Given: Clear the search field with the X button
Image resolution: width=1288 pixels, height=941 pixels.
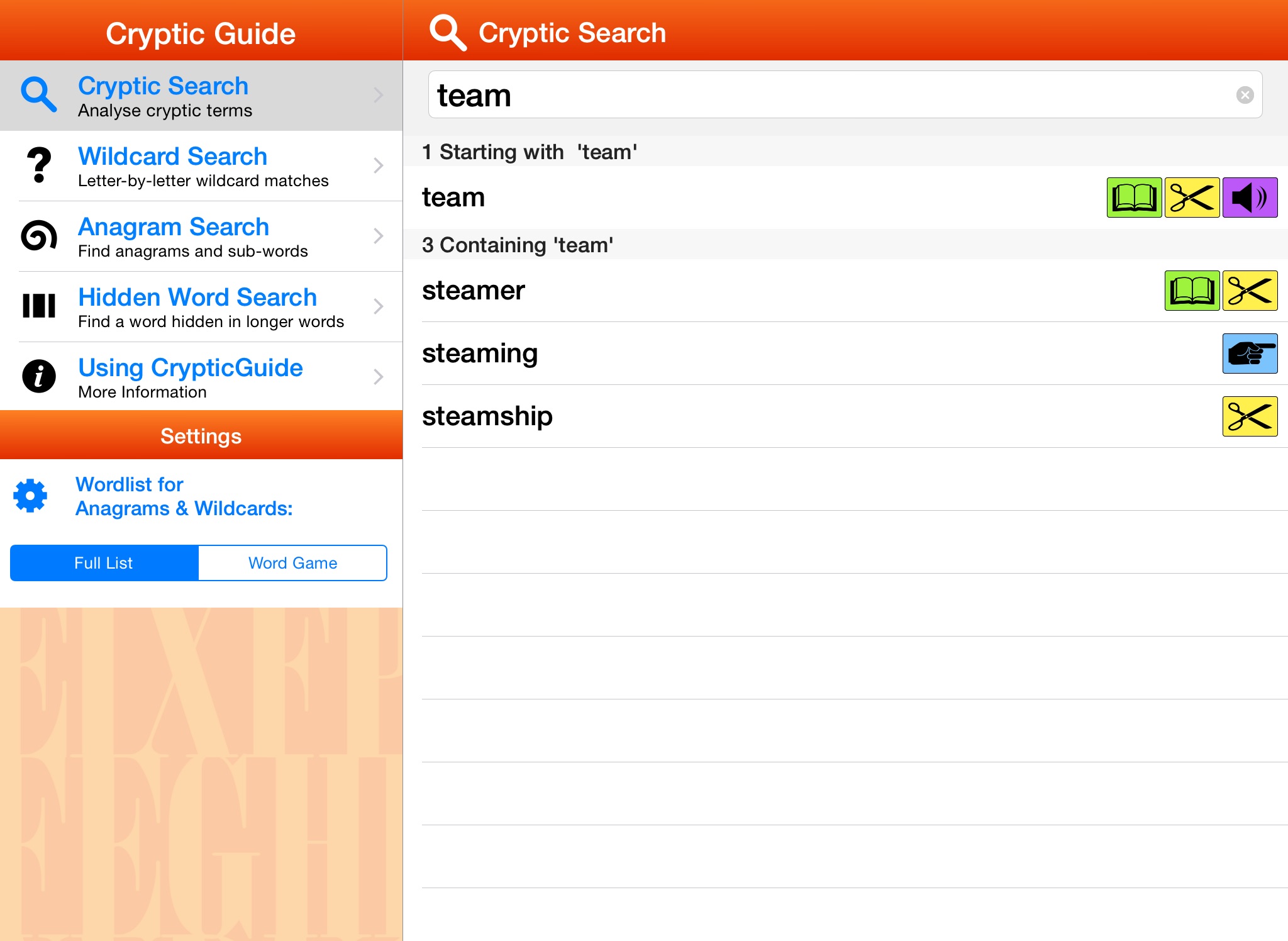Looking at the screenshot, I should pos(1245,95).
